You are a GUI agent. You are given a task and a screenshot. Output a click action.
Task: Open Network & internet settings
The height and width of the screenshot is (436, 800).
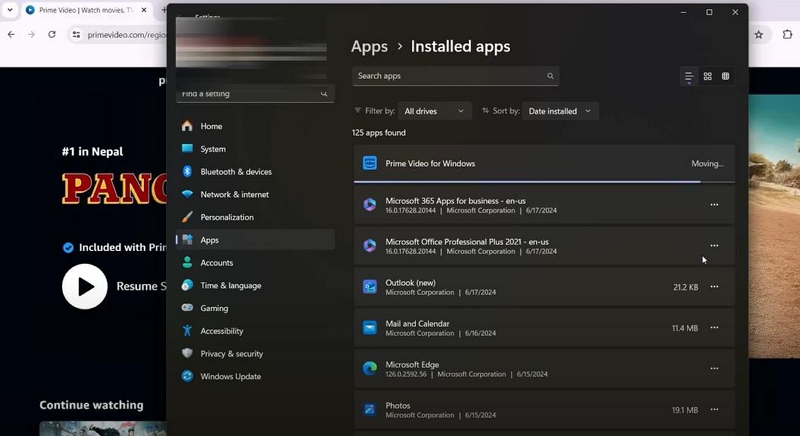[x=255, y=194]
